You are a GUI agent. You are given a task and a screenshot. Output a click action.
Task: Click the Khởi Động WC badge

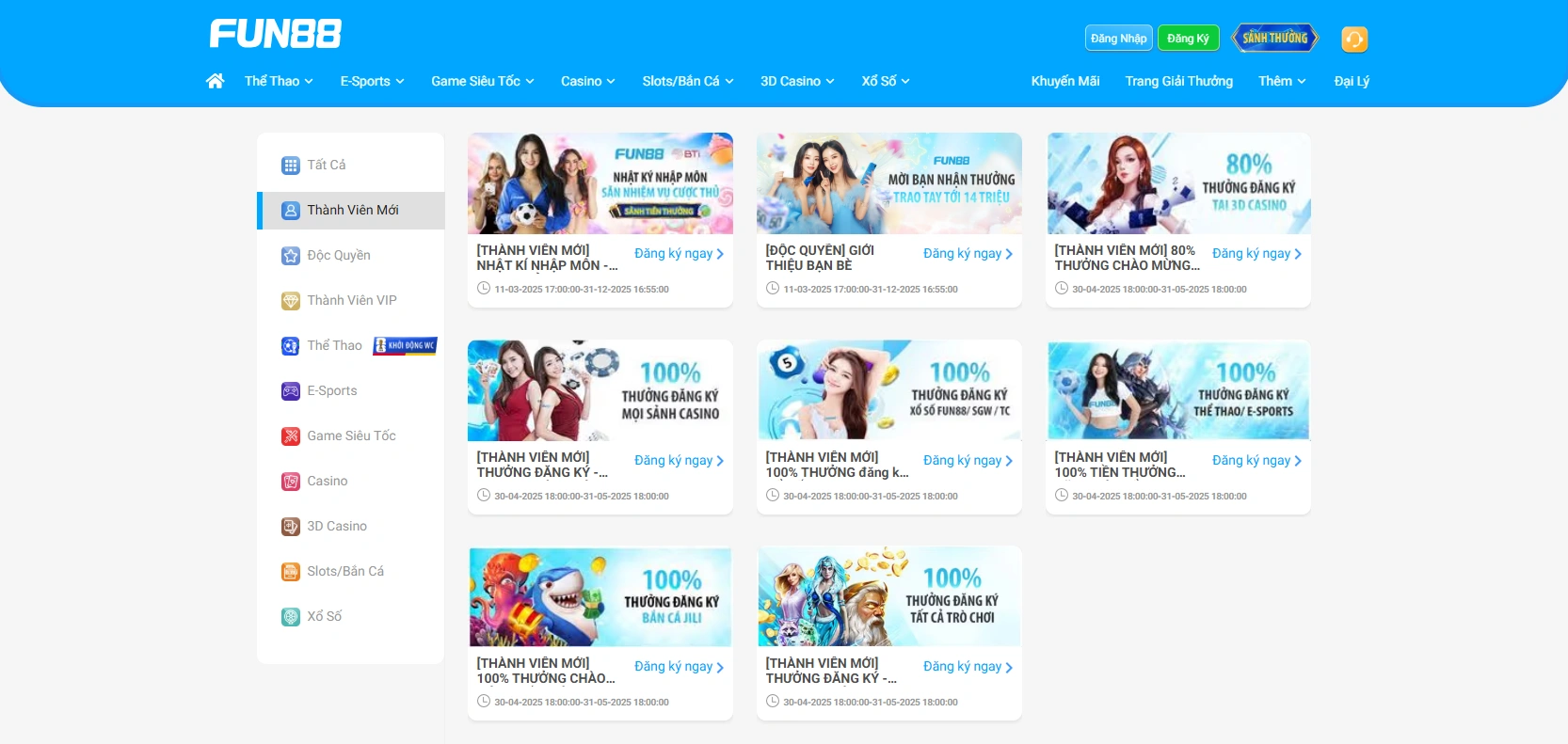point(405,345)
